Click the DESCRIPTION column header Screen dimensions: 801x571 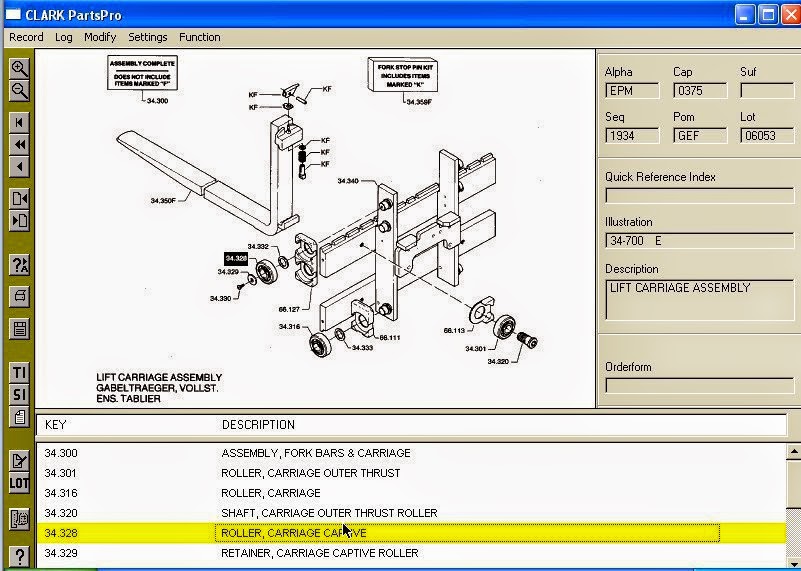pyautogui.click(x=258, y=425)
